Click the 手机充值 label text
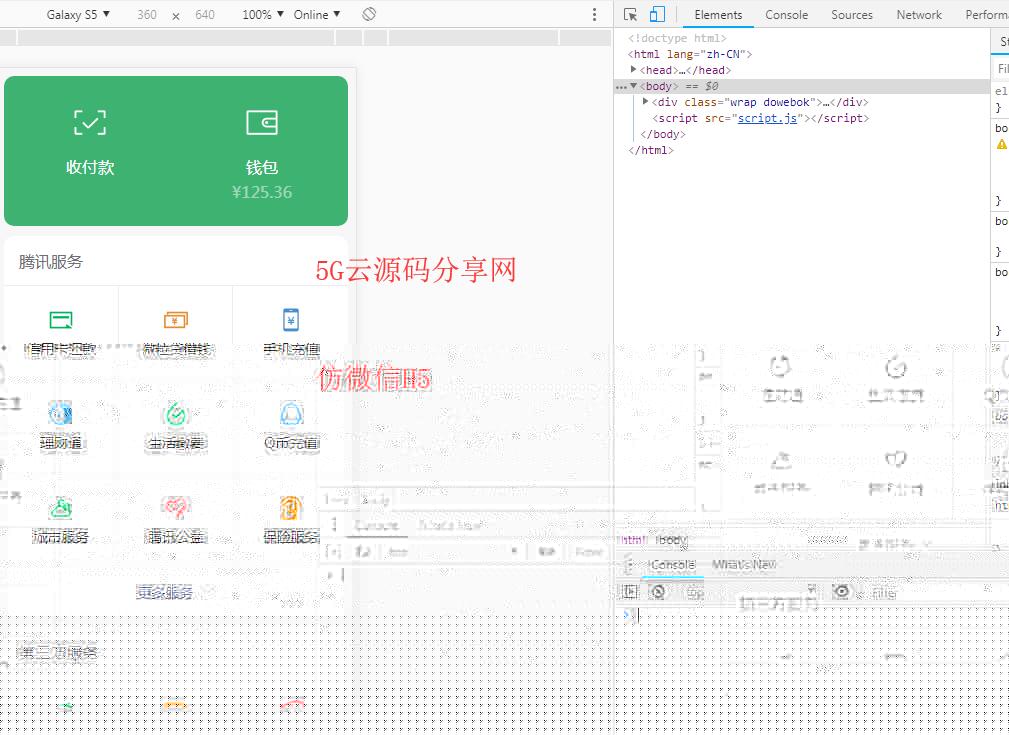This screenshot has height=735, width=1009. point(292,349)
